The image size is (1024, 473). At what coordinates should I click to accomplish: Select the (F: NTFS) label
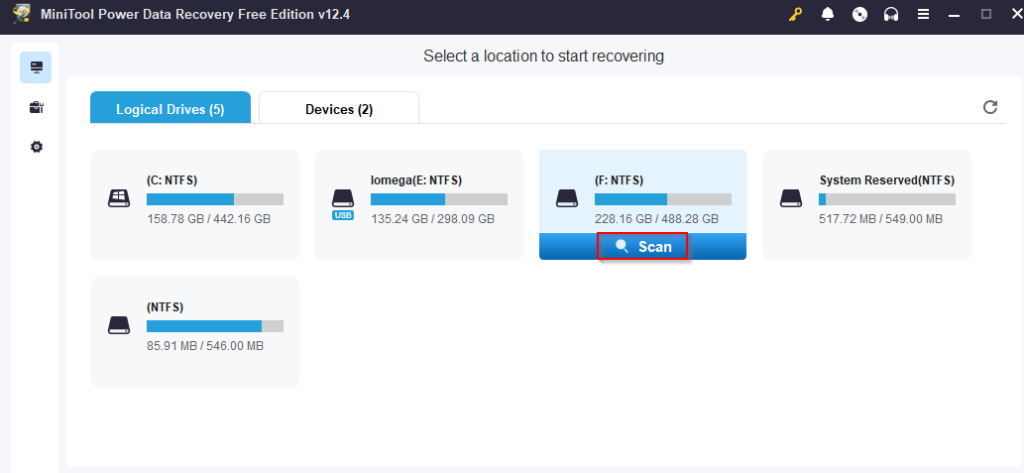tap(619, 180)
